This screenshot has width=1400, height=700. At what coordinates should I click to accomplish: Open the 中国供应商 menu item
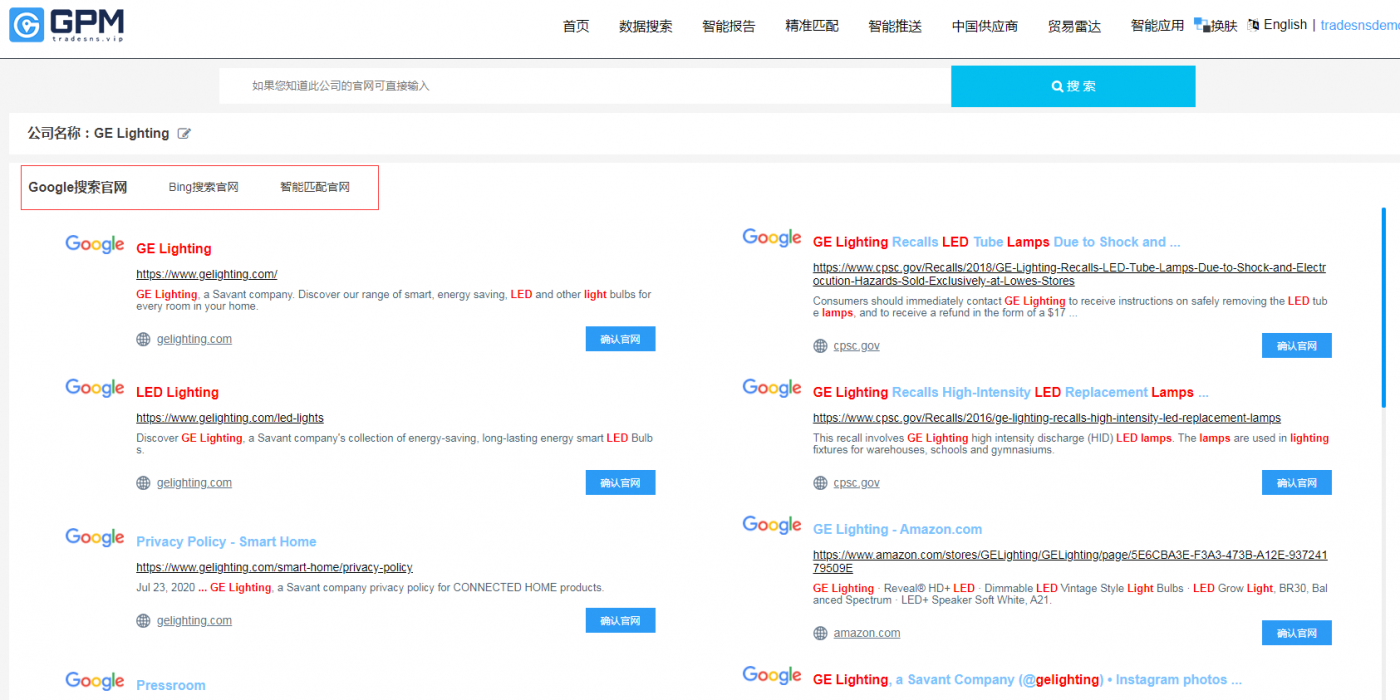[x=985, y=26]
